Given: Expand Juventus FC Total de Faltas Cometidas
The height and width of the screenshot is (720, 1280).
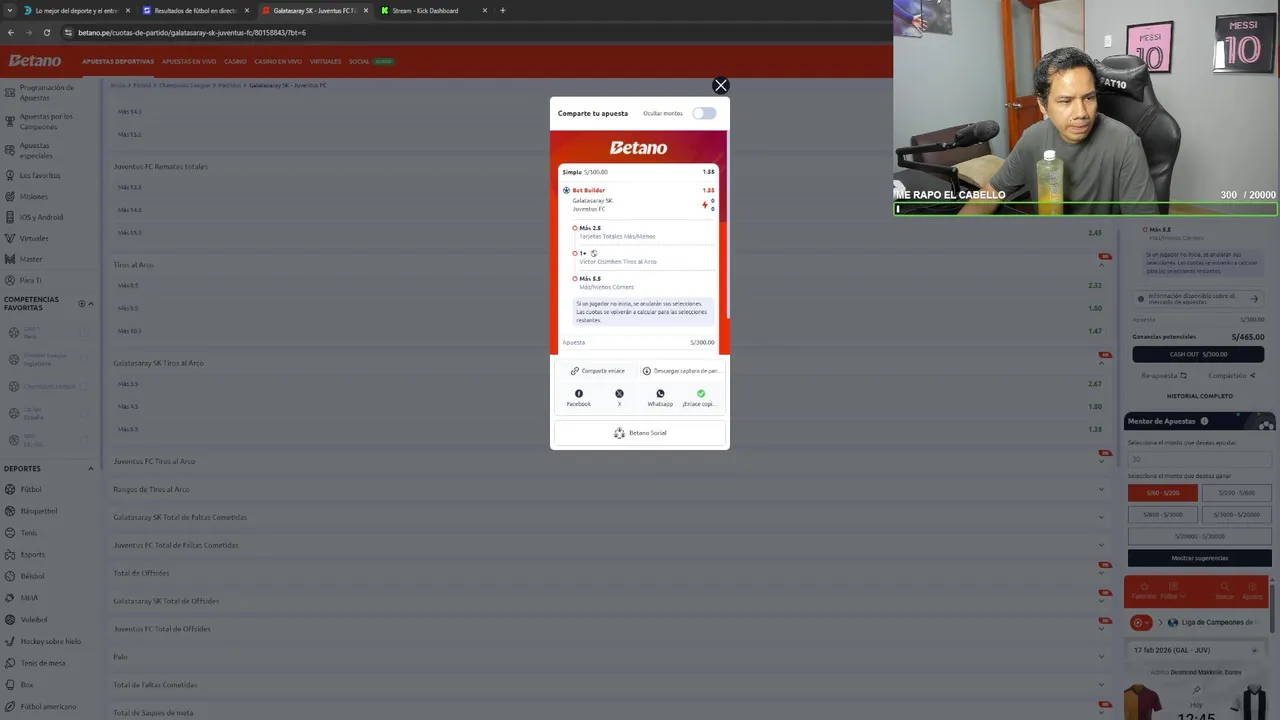Looking at the screenshot, I should 610,545.
